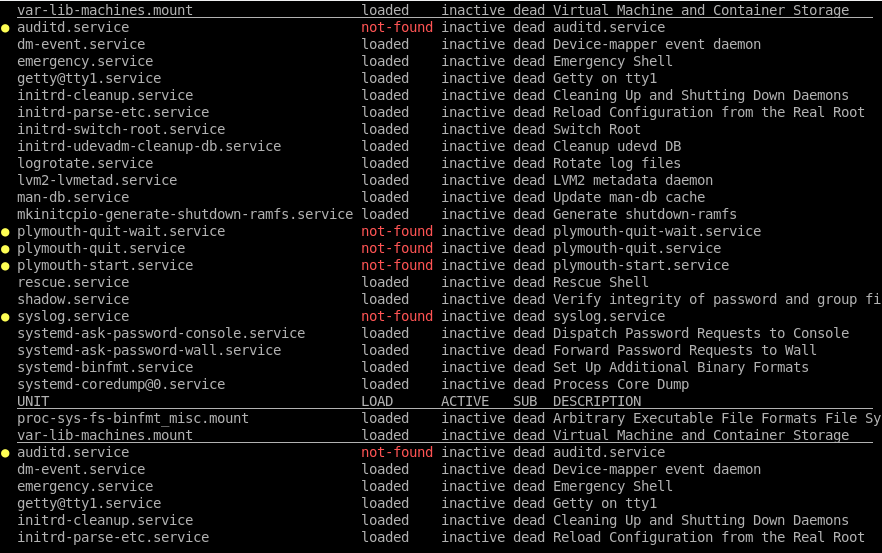
Task: Select the shadow.service unit name
Action: click(73, 299)
